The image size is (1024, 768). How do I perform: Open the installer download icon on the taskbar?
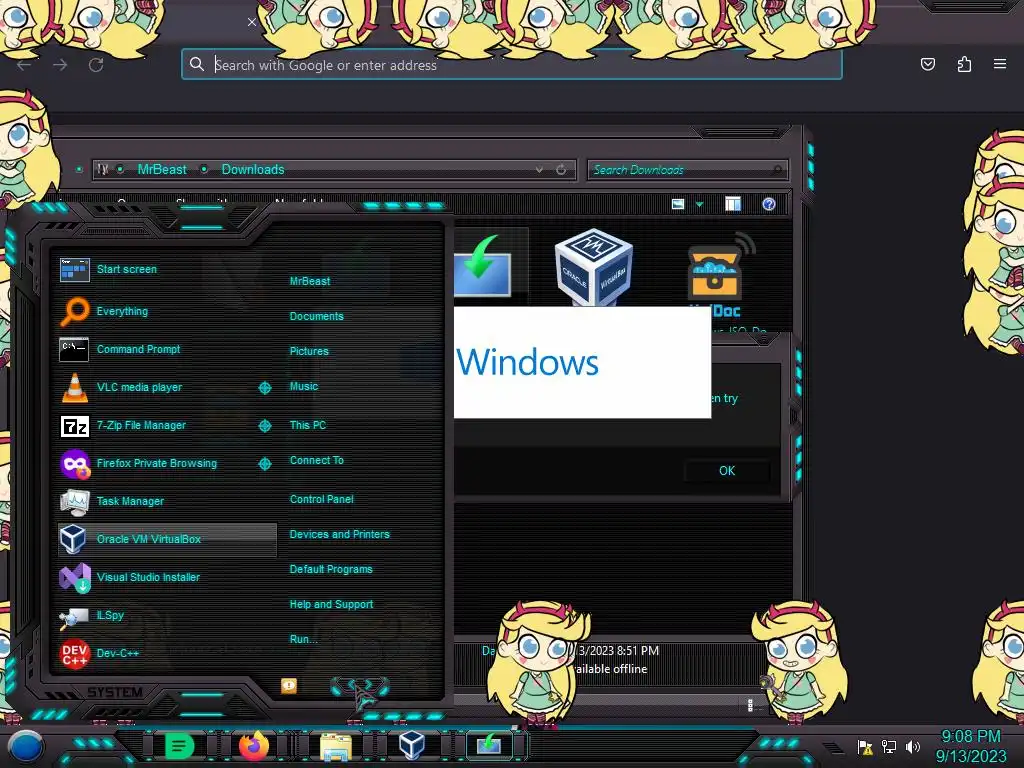click(488, 744)
